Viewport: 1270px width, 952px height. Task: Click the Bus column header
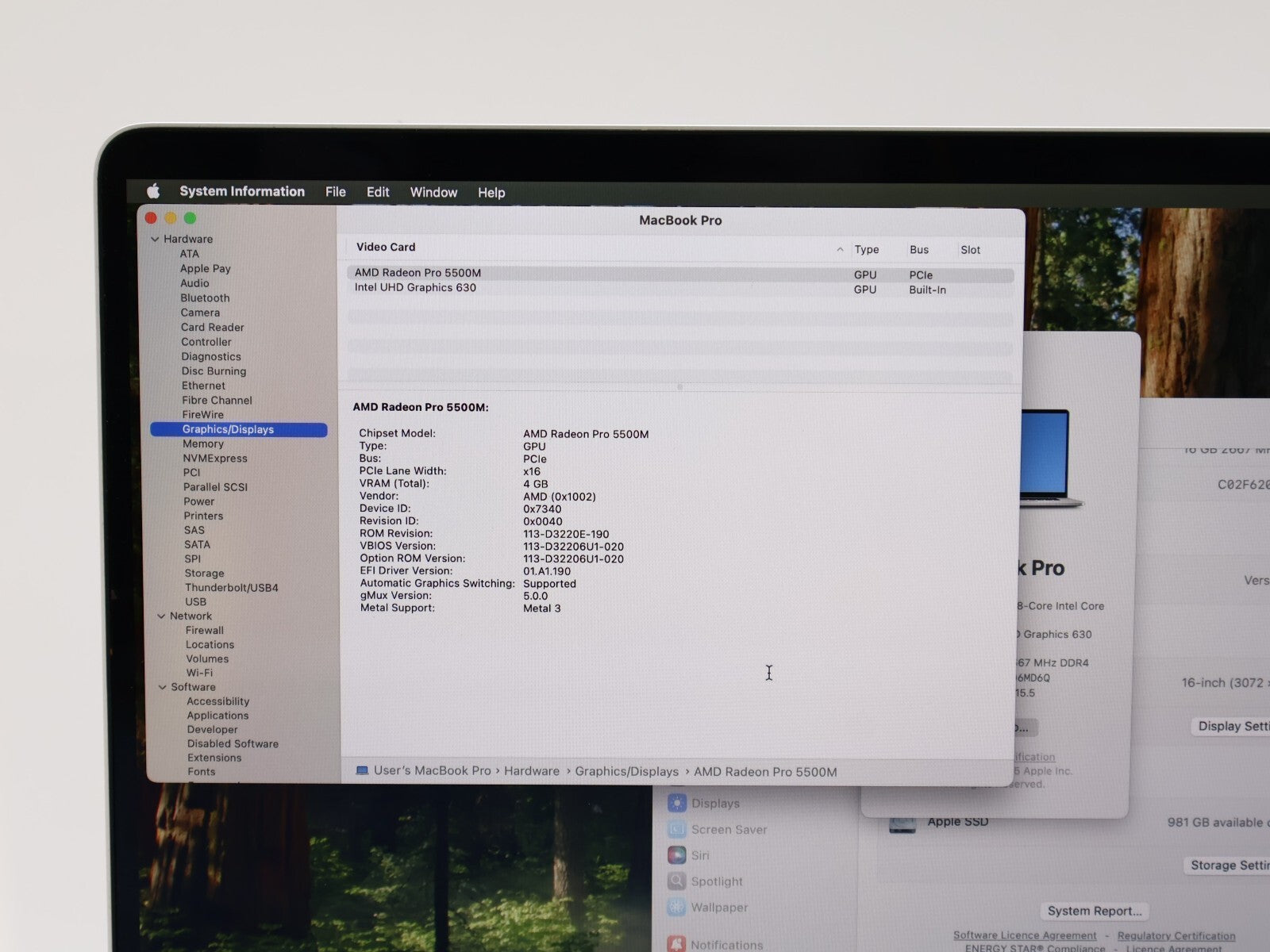coord(919,250)
